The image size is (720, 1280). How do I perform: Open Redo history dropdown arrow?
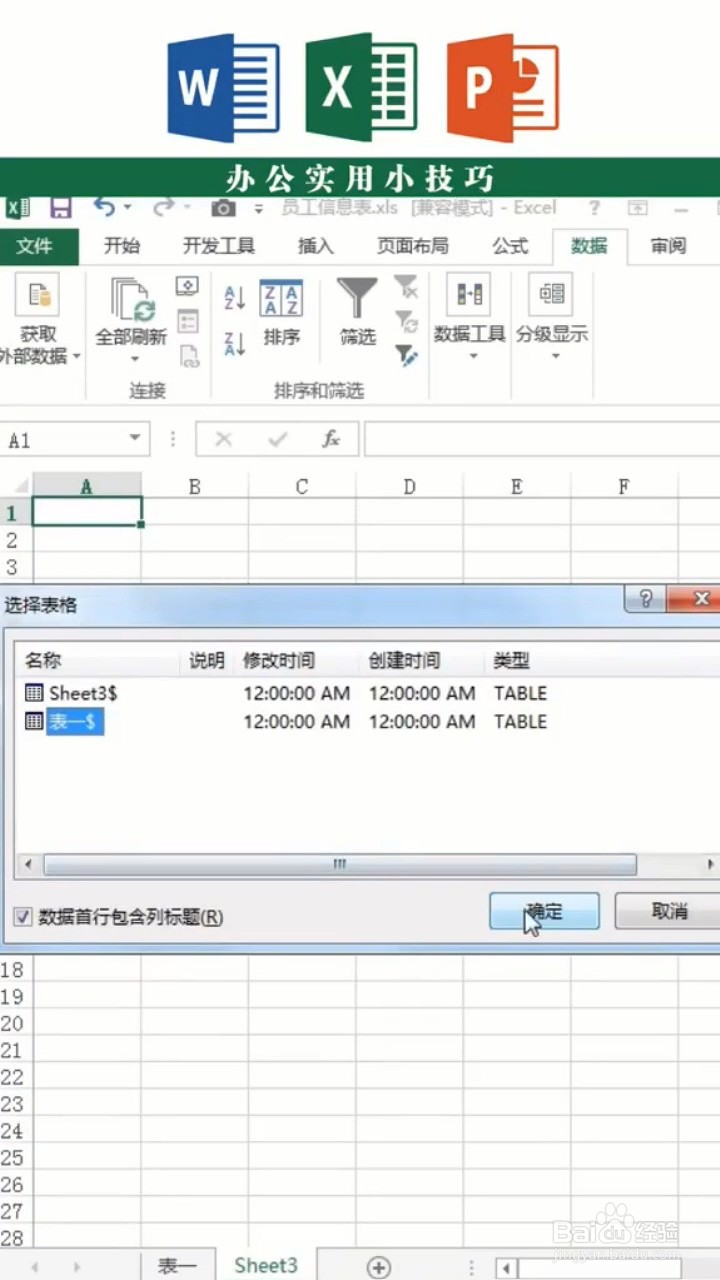188,208
